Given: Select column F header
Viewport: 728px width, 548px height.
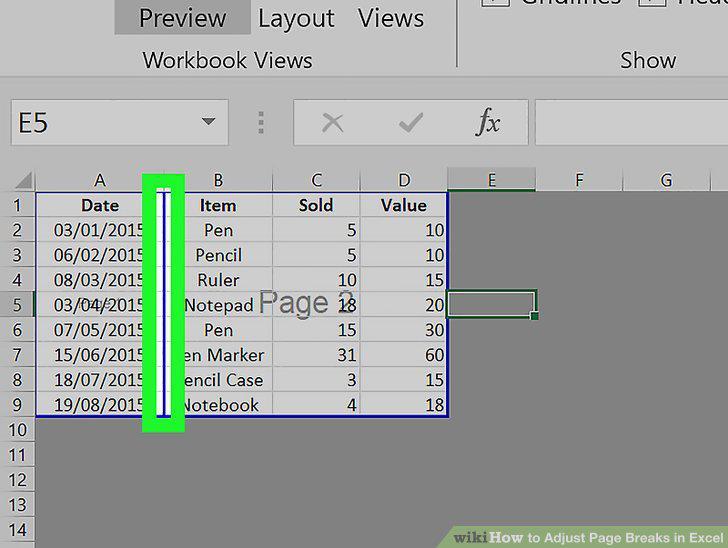Looking at the screenshot, I should [579, 180].
